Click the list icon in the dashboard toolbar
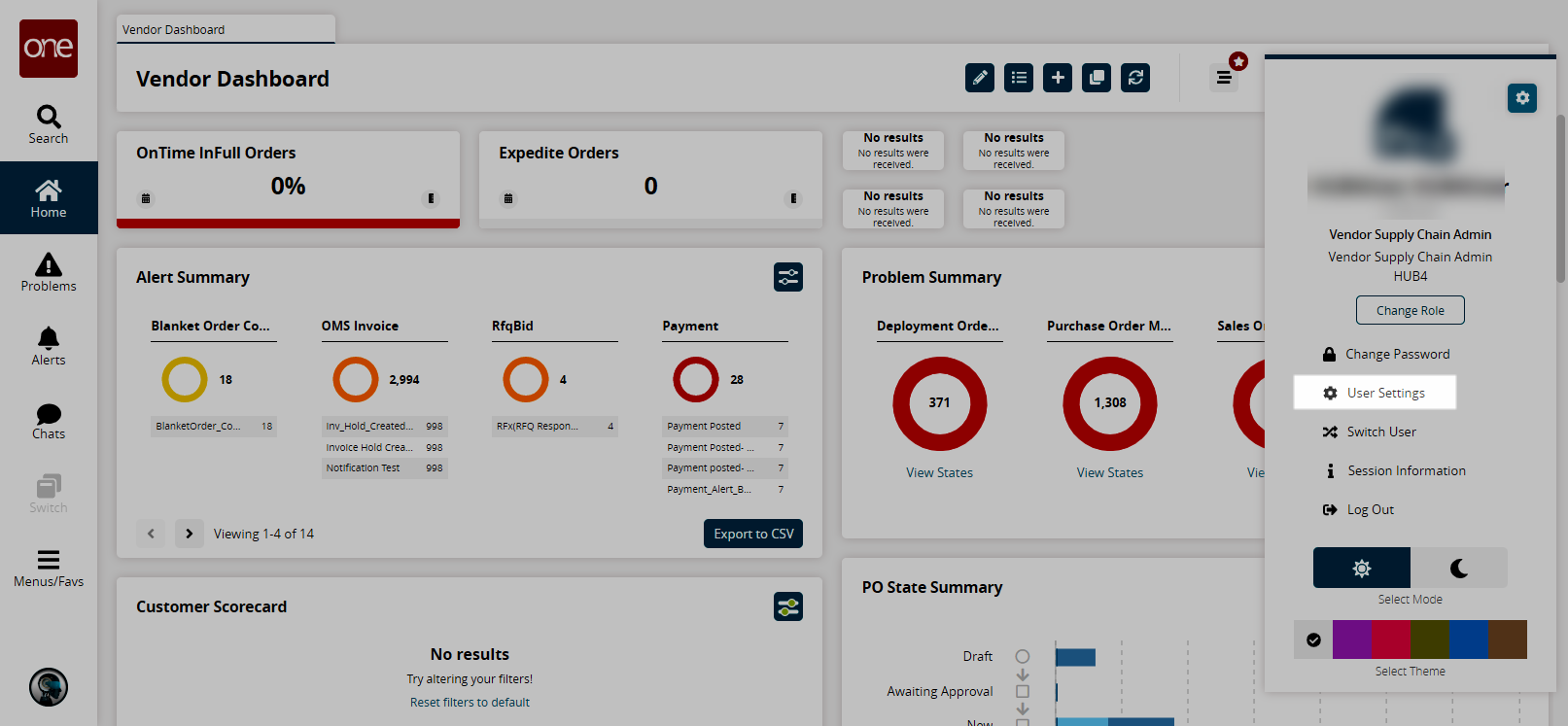Viewport: 1568px width, 726px height. (1019, 78)
